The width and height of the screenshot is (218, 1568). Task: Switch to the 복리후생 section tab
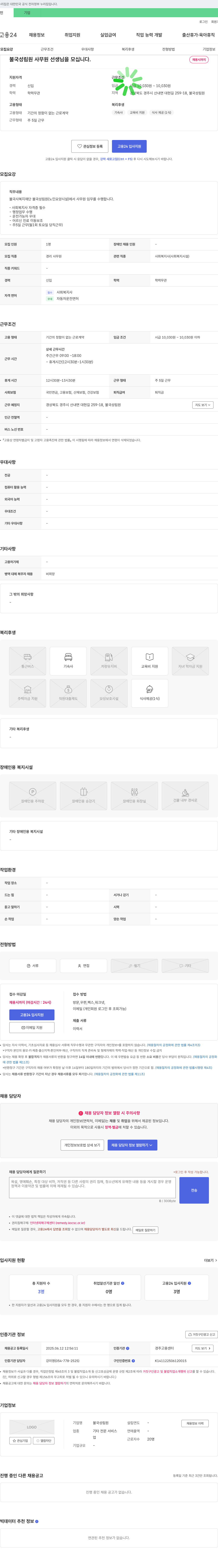[128, 49]
